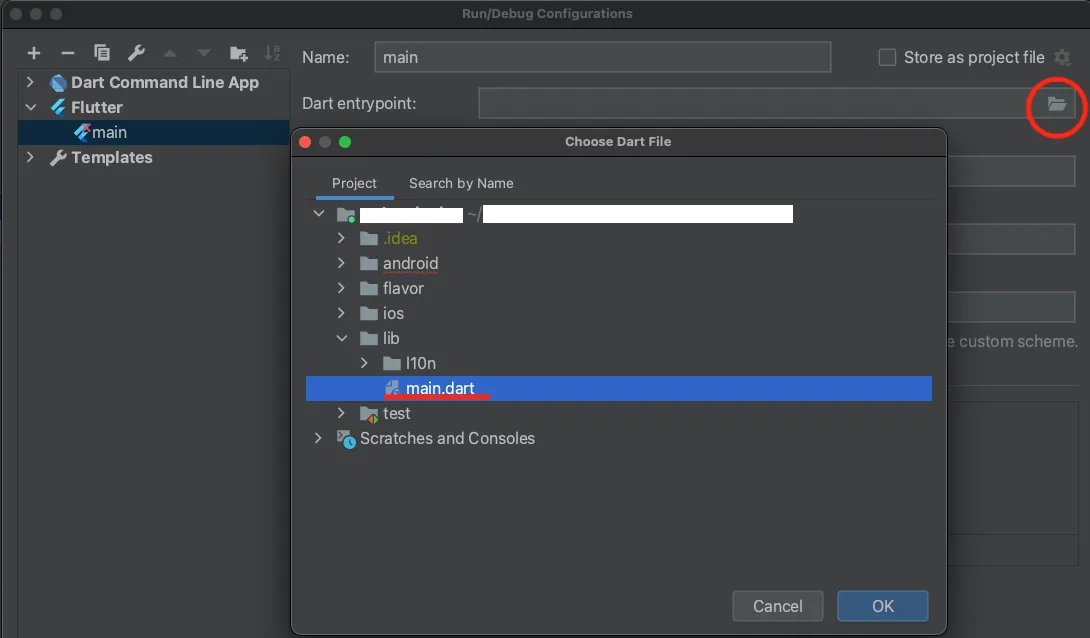
Task: Confirm file selection with OK
Action: [x=882, y=606]
